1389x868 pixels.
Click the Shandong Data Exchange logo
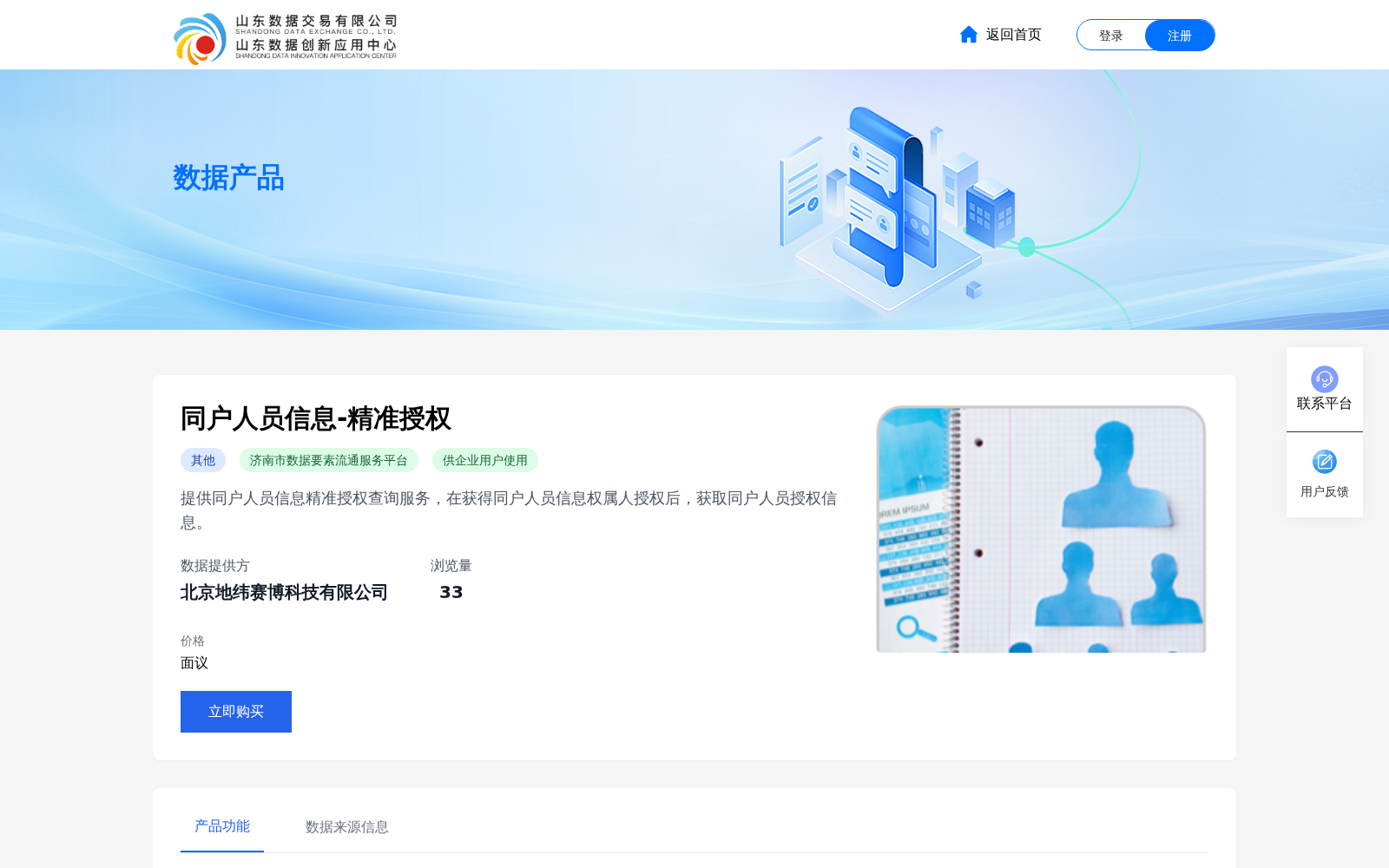point(285,38)
